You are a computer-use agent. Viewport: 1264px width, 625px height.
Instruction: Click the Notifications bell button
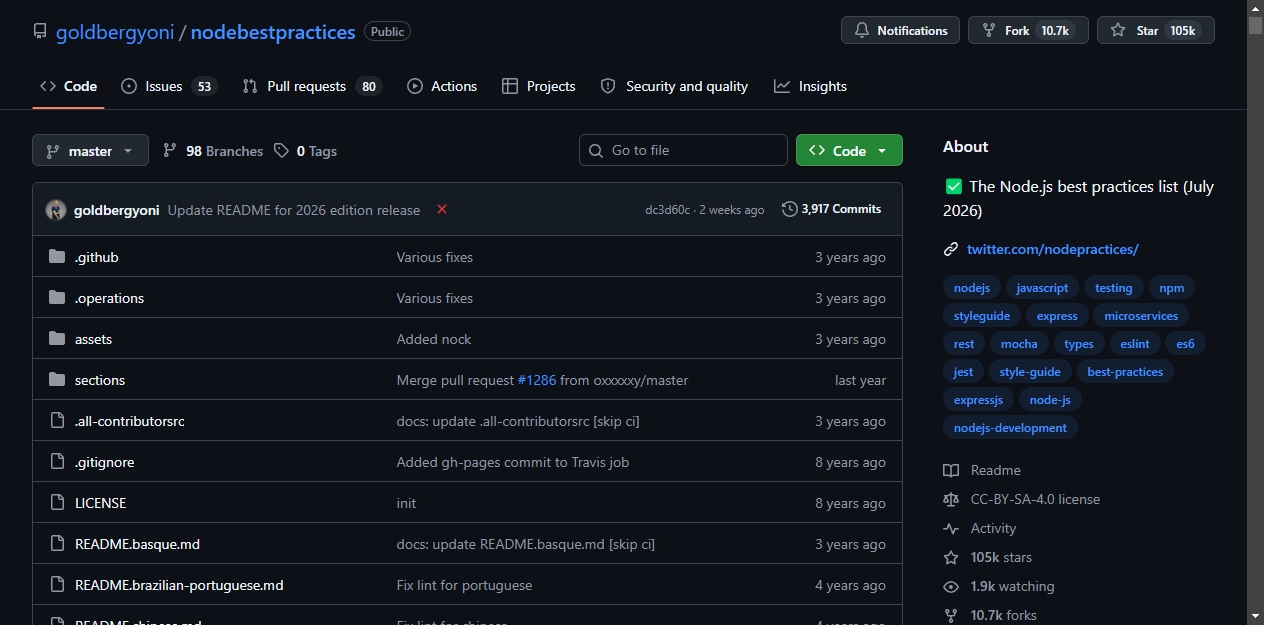900,30
